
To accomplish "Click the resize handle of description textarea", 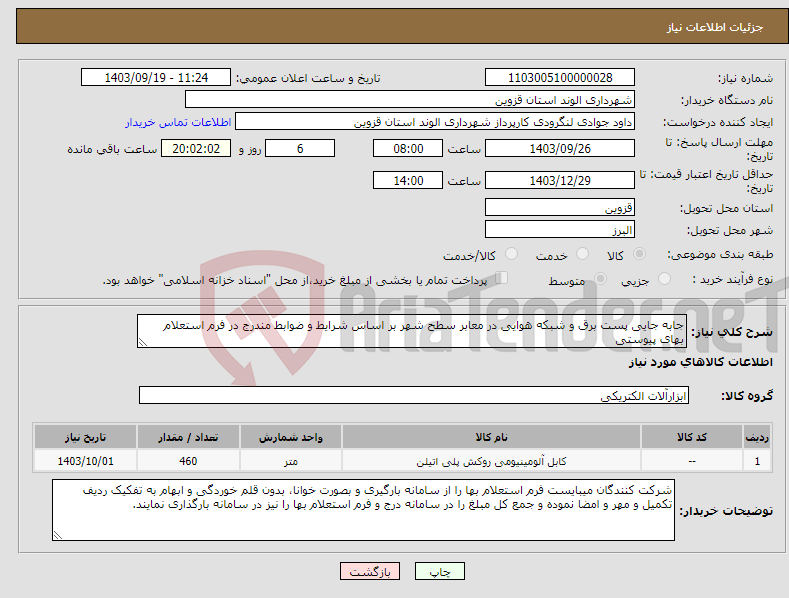I will click(143, 342).
